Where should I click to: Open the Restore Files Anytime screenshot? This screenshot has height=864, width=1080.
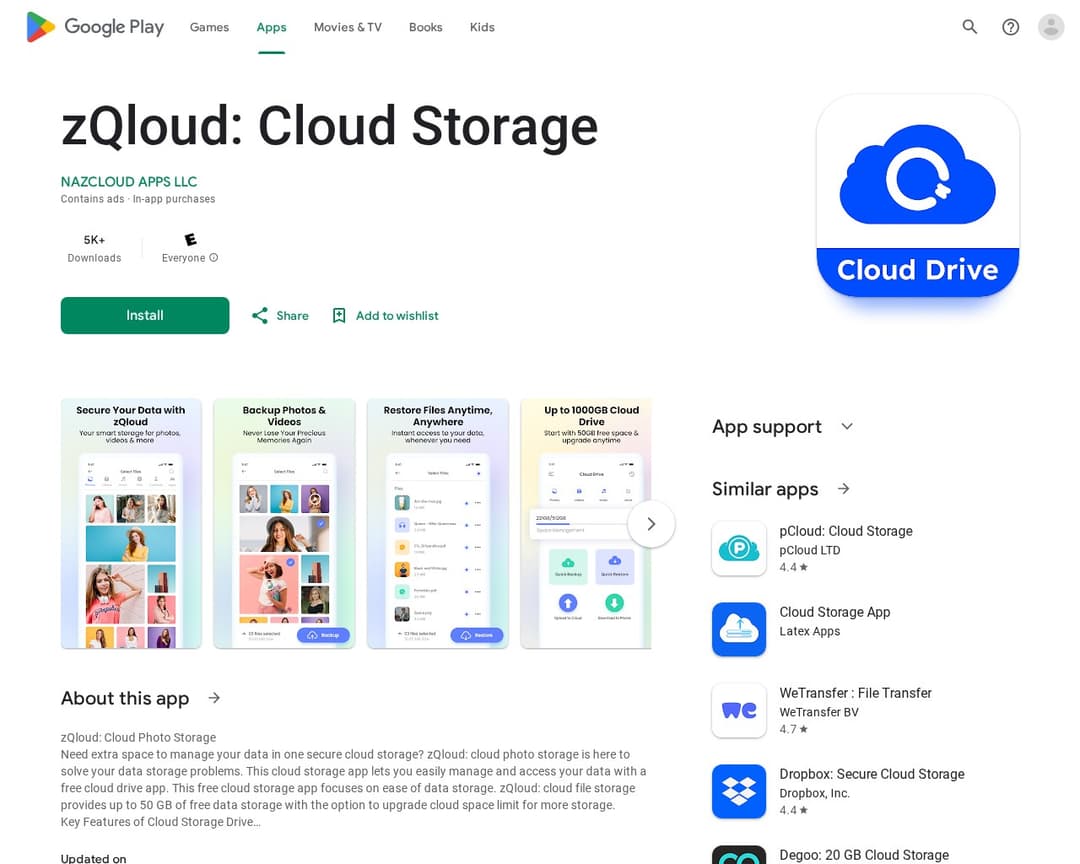coord(438,524)
